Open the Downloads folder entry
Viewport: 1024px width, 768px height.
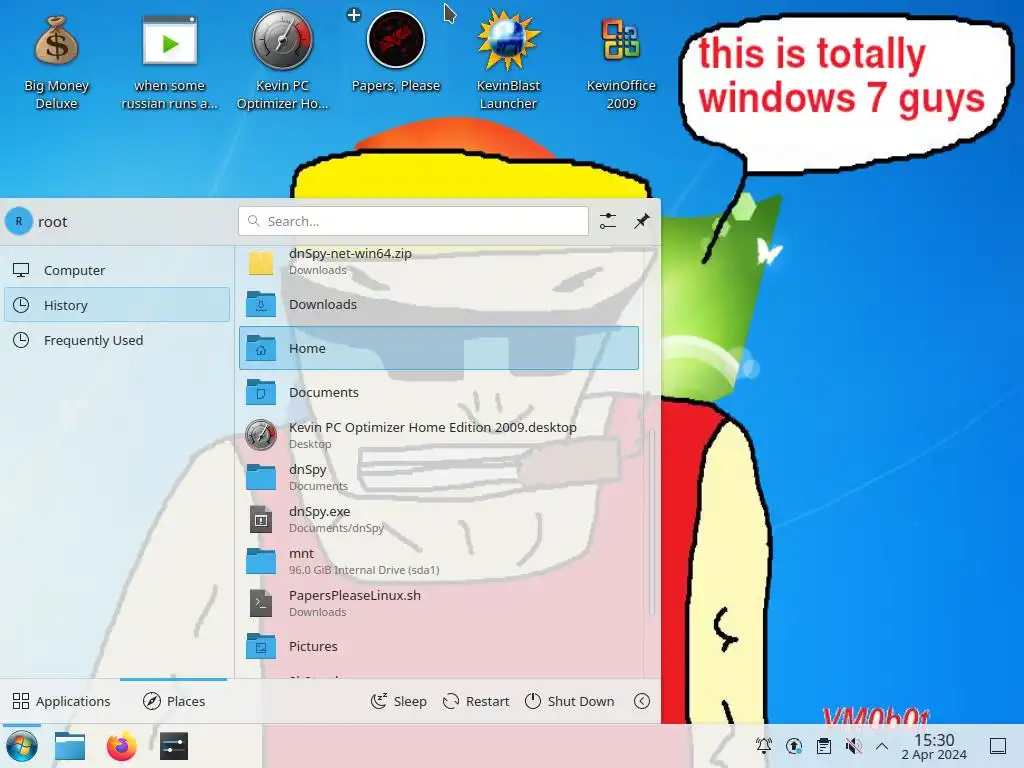pyautogui.click(x=439, y=304)
